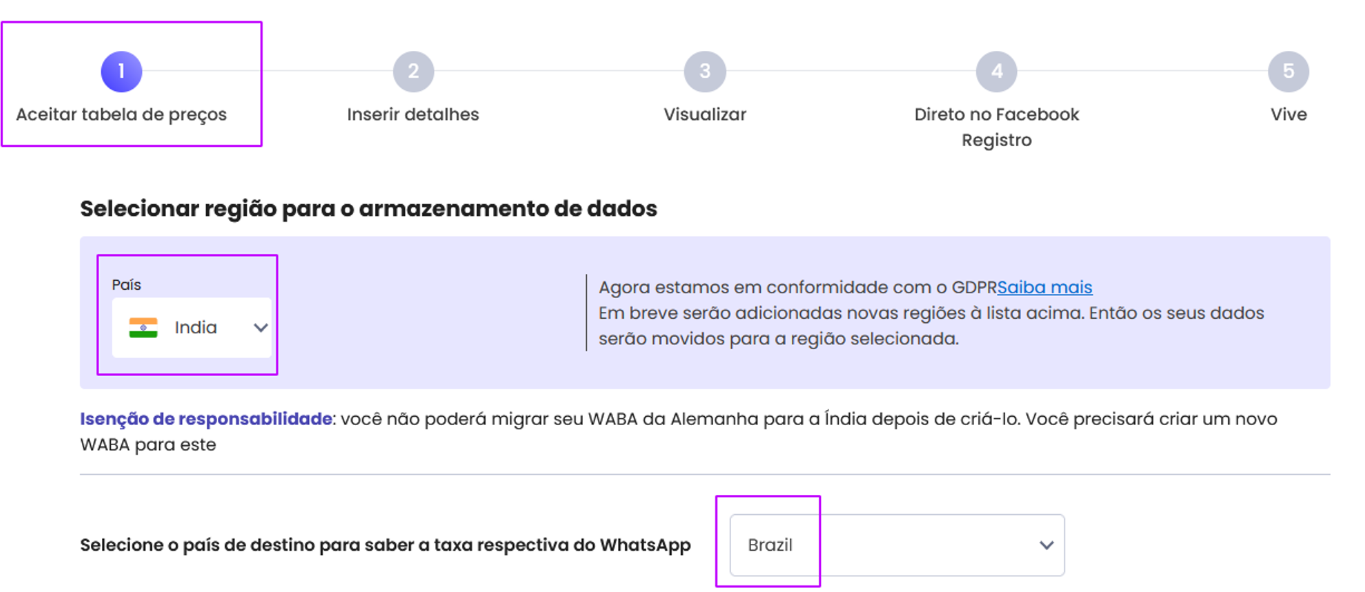Image resolution: width=1365 pixels, height=592 pixels.
Task: Click chevron arrow beside India
Action: tap(261, 328)
